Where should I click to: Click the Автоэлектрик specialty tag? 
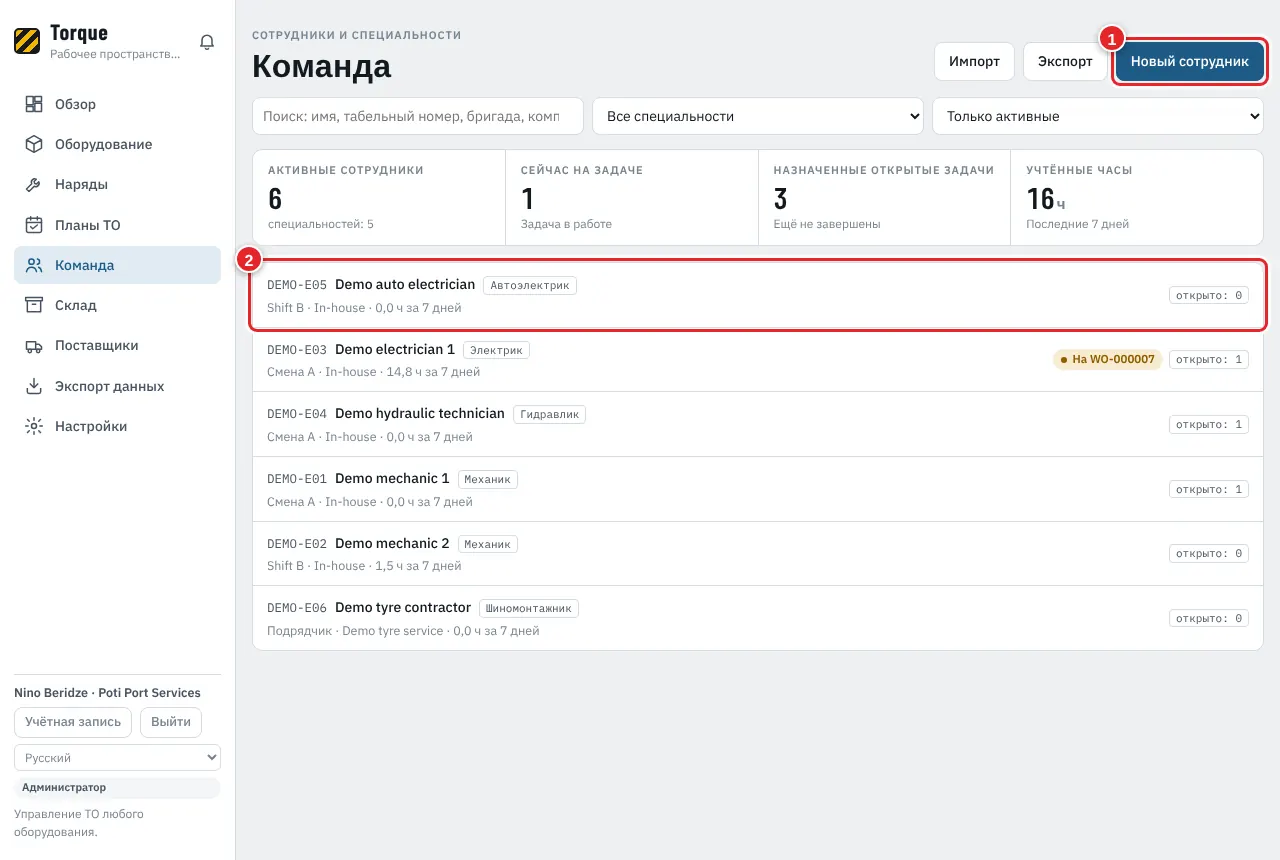[x=530, y=285]
